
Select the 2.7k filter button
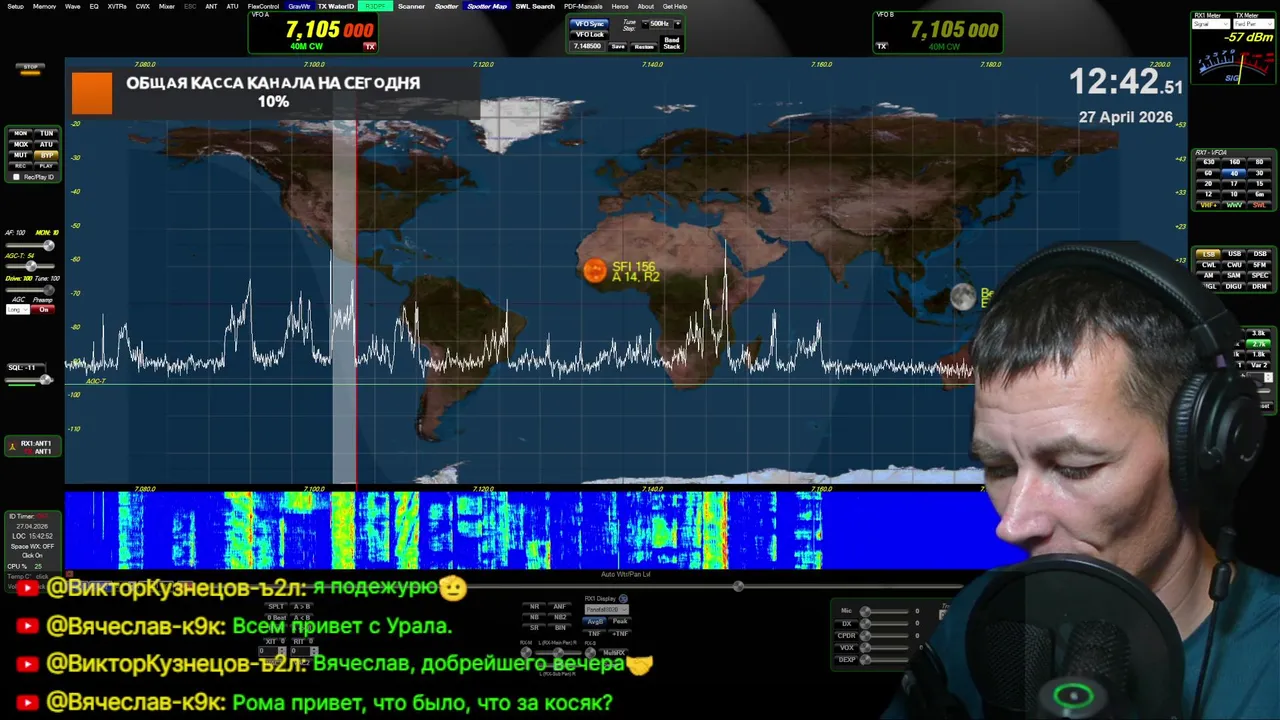click(1258, 344)
